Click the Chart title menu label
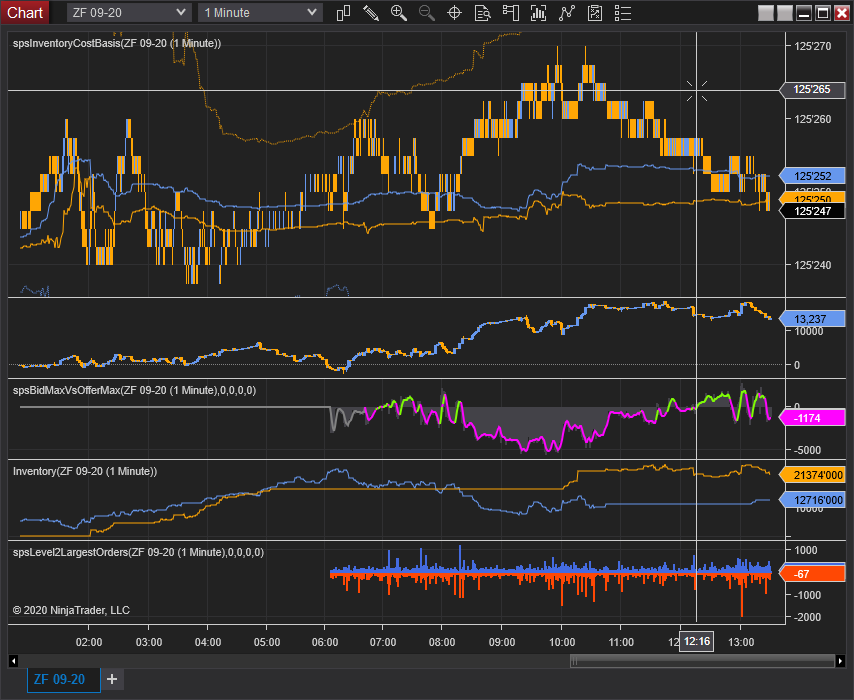The image size is (854, 700). coord(25,13)
